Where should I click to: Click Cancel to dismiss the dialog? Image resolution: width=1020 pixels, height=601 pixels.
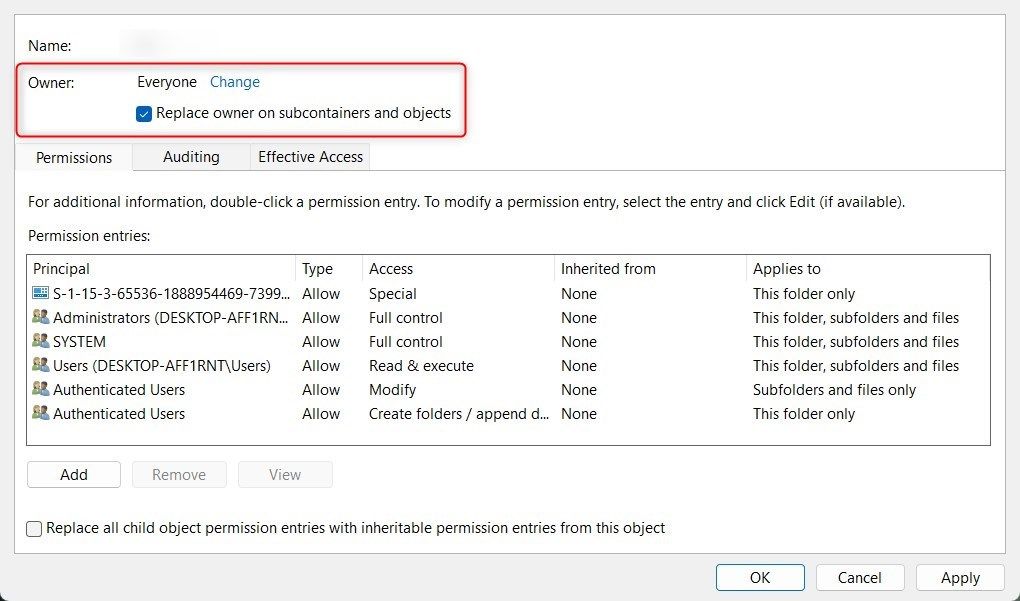tap(860, 577)
